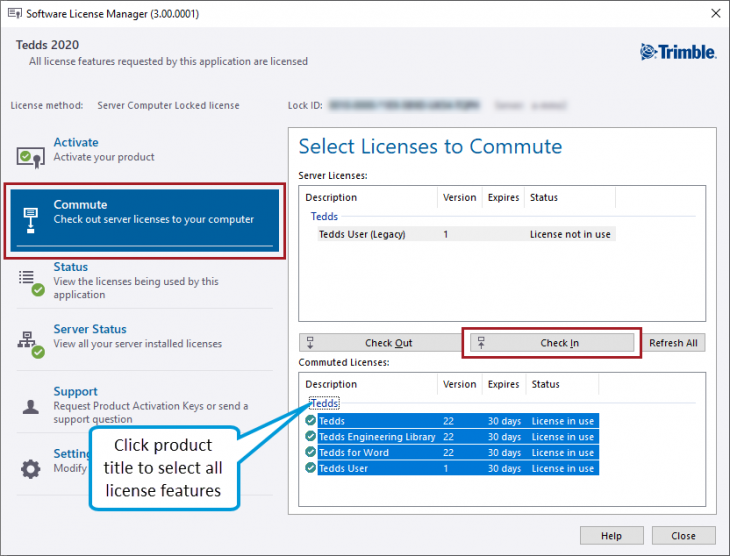730x556 pixels.
Task: Click the Commute checkout icon
Action: click(31, 220)
